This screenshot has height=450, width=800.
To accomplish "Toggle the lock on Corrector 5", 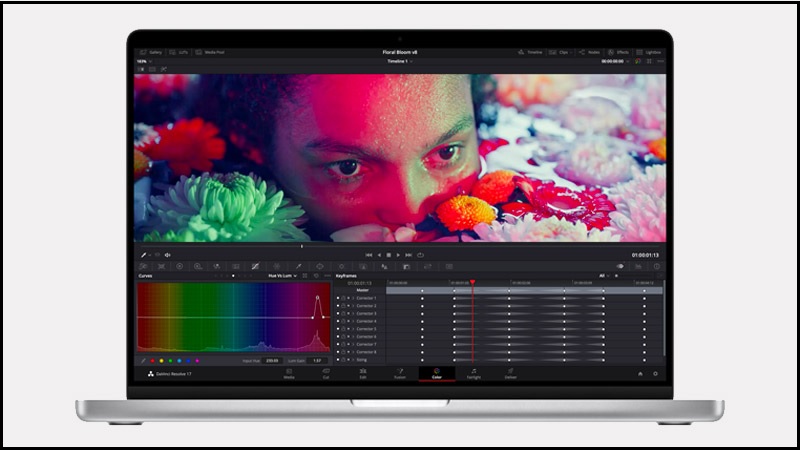I will 343,329.
